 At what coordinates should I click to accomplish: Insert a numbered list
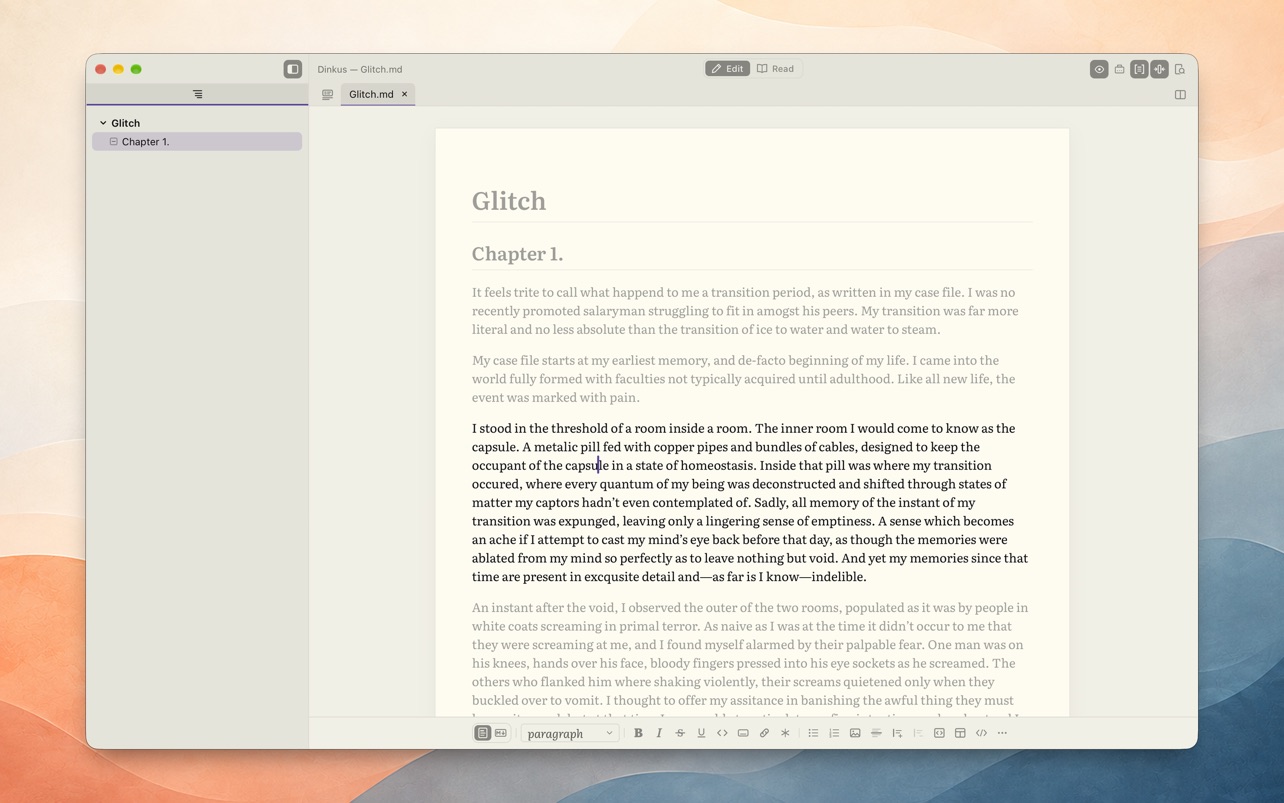(834, 733)
